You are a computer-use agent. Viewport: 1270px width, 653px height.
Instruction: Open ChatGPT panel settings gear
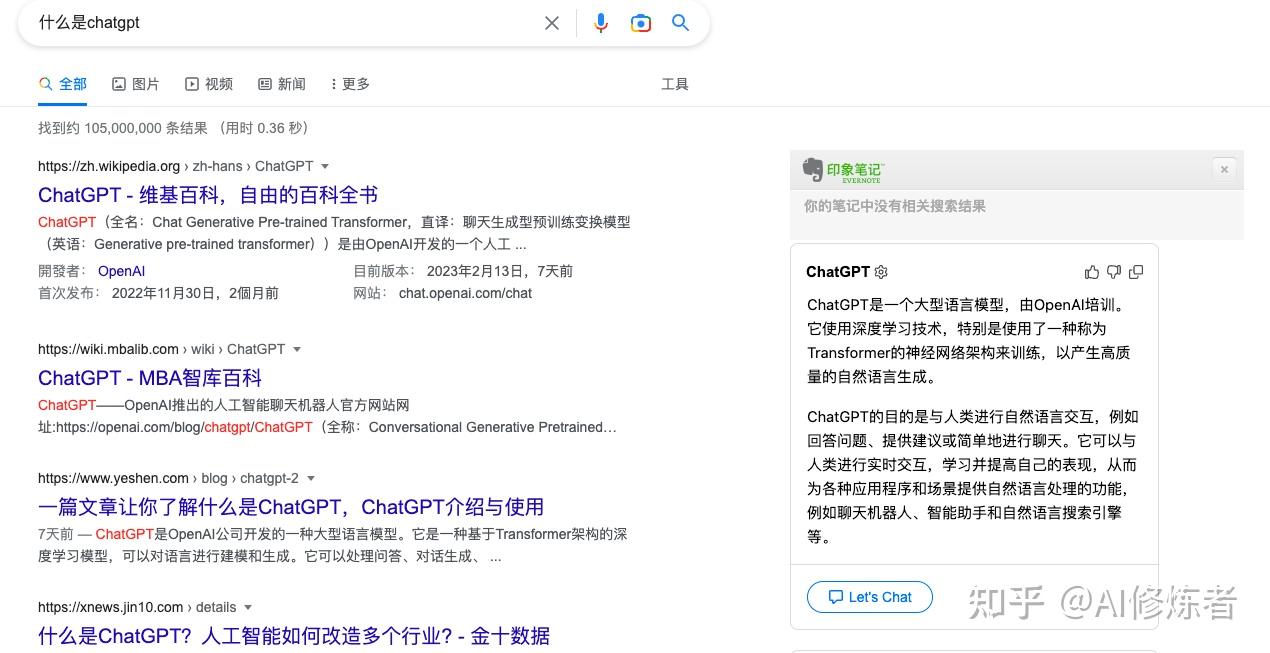[881, 272]
